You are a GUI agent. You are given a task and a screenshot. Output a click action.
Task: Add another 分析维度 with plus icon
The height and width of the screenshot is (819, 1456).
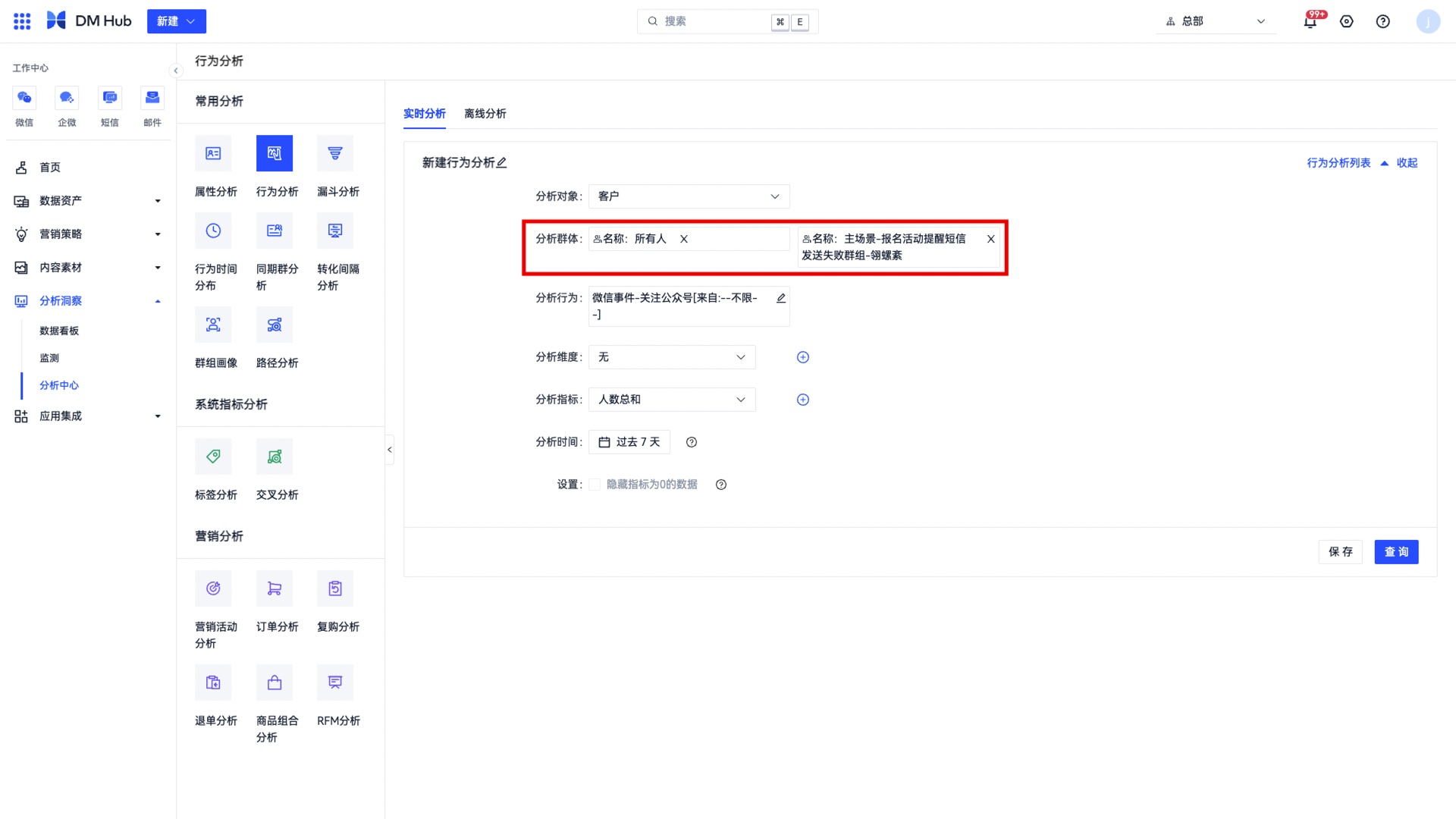coord(803,357)
